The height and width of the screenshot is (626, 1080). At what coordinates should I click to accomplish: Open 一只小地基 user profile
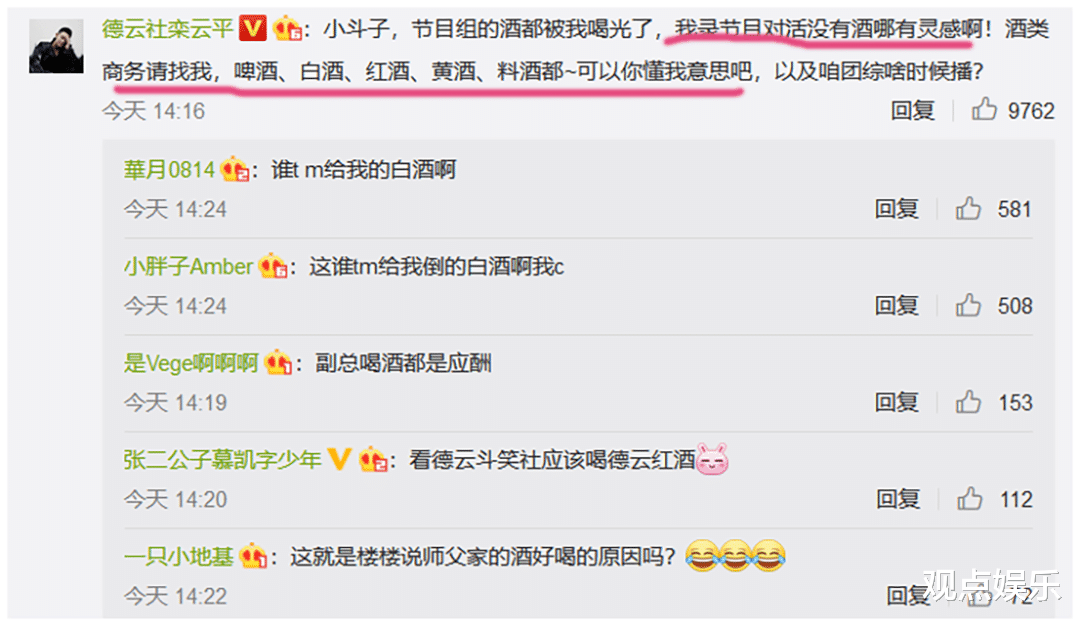coord(178,556)
